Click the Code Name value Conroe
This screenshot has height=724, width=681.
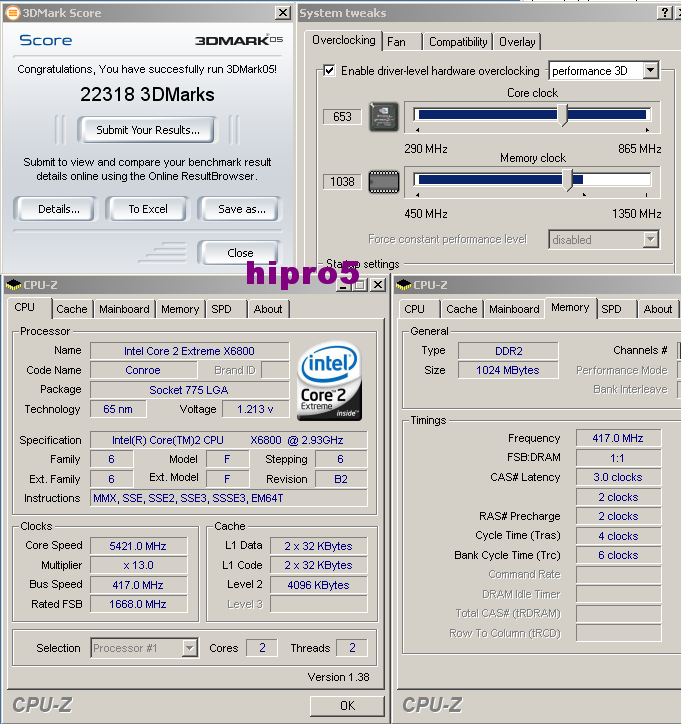[143, 370]
